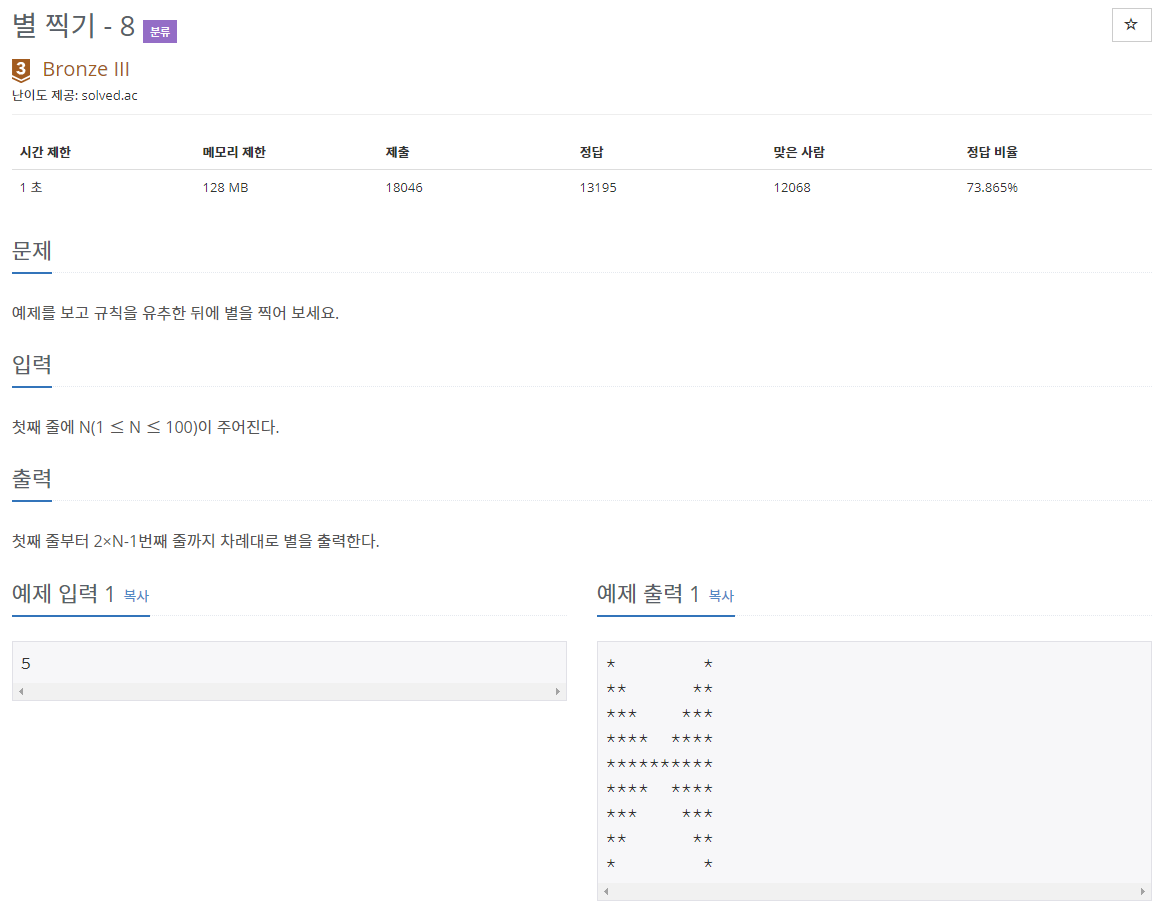Click the 문제 section heading
The height and width of the screenshot is (919, 1166).
tap(32, 251)
